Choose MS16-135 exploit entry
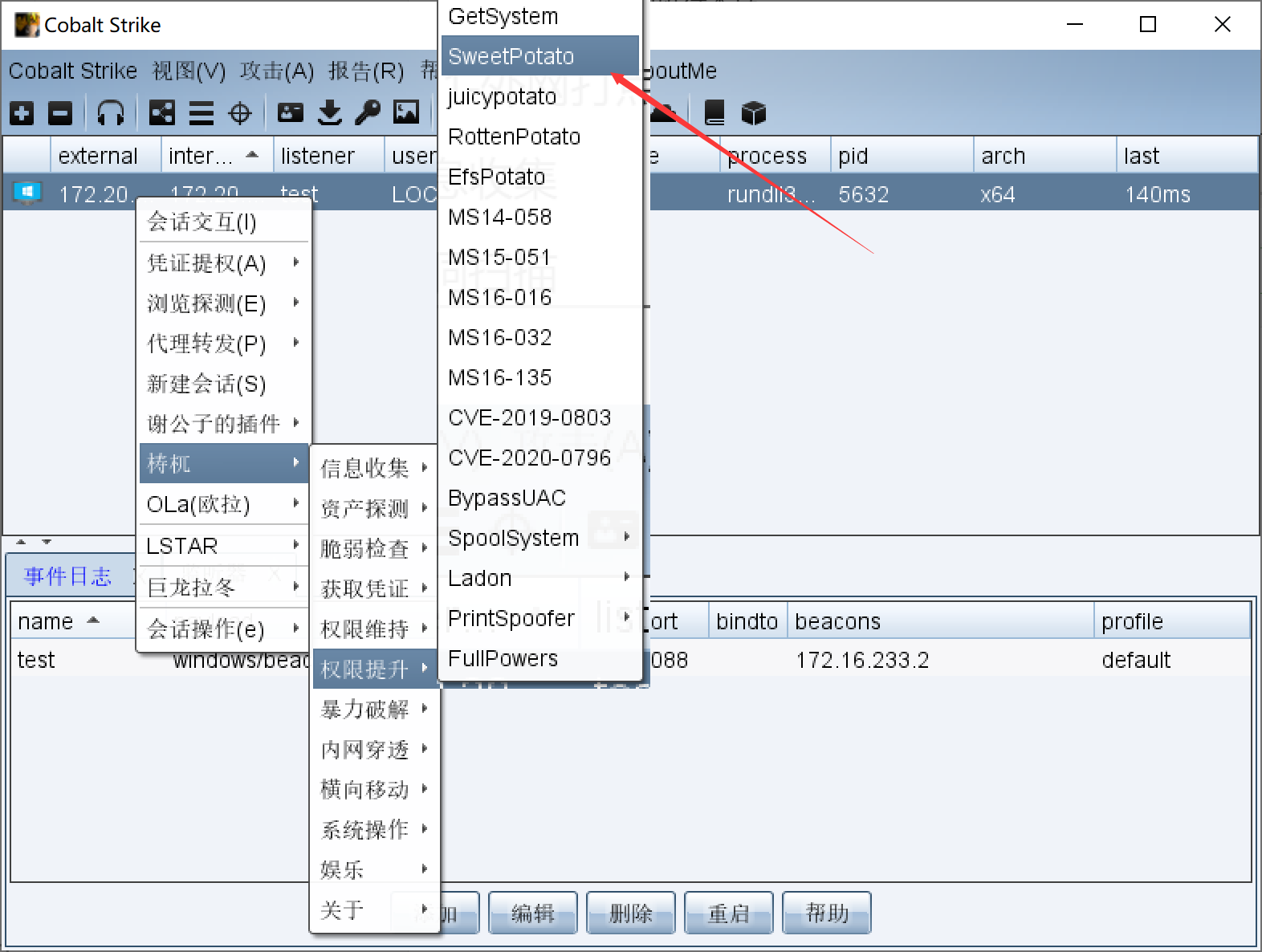1262x952 pixels. [540, 377]
